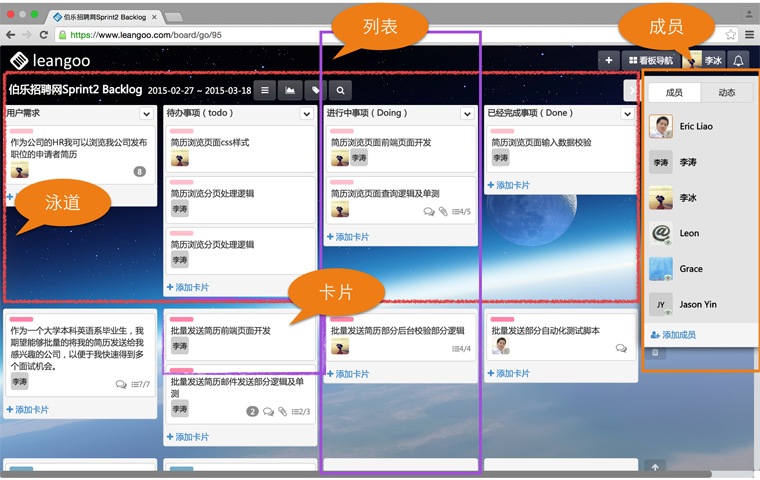Switch to the 动态 tab

[725, 92]
